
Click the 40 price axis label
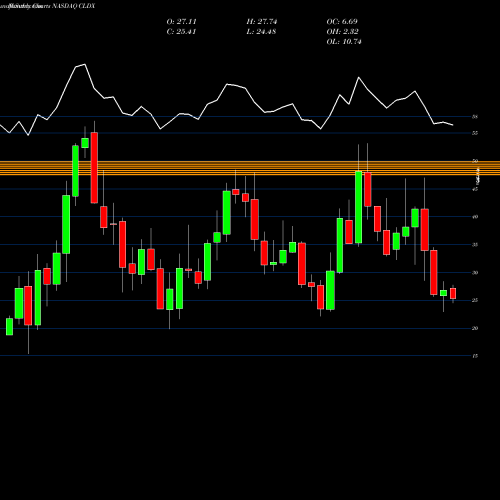(475, 217)
